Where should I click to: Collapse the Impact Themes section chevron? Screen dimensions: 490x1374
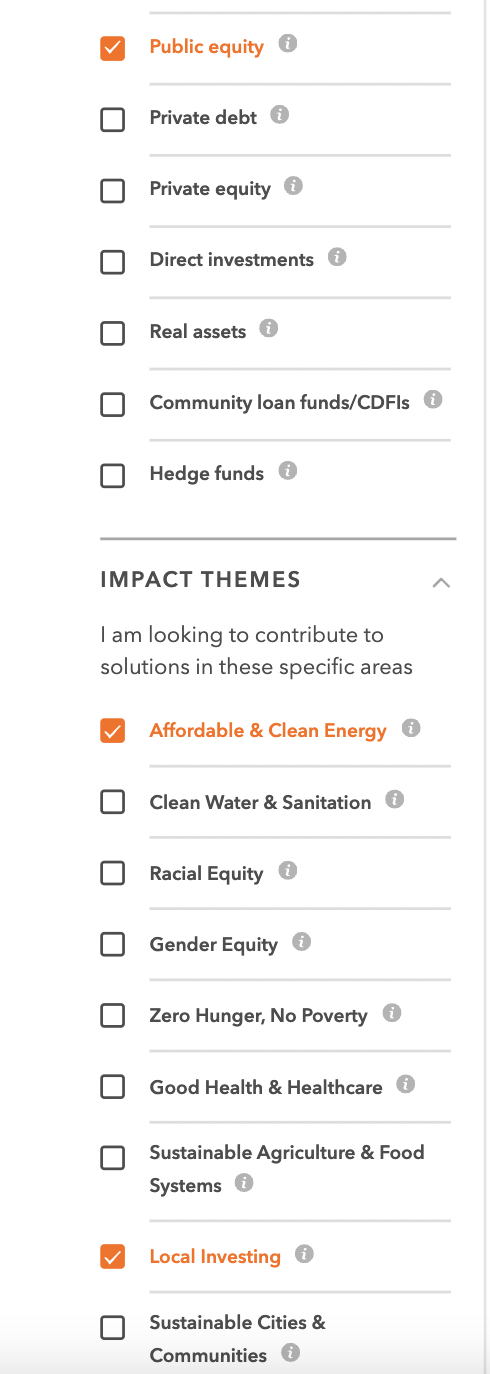pos(441,582)
